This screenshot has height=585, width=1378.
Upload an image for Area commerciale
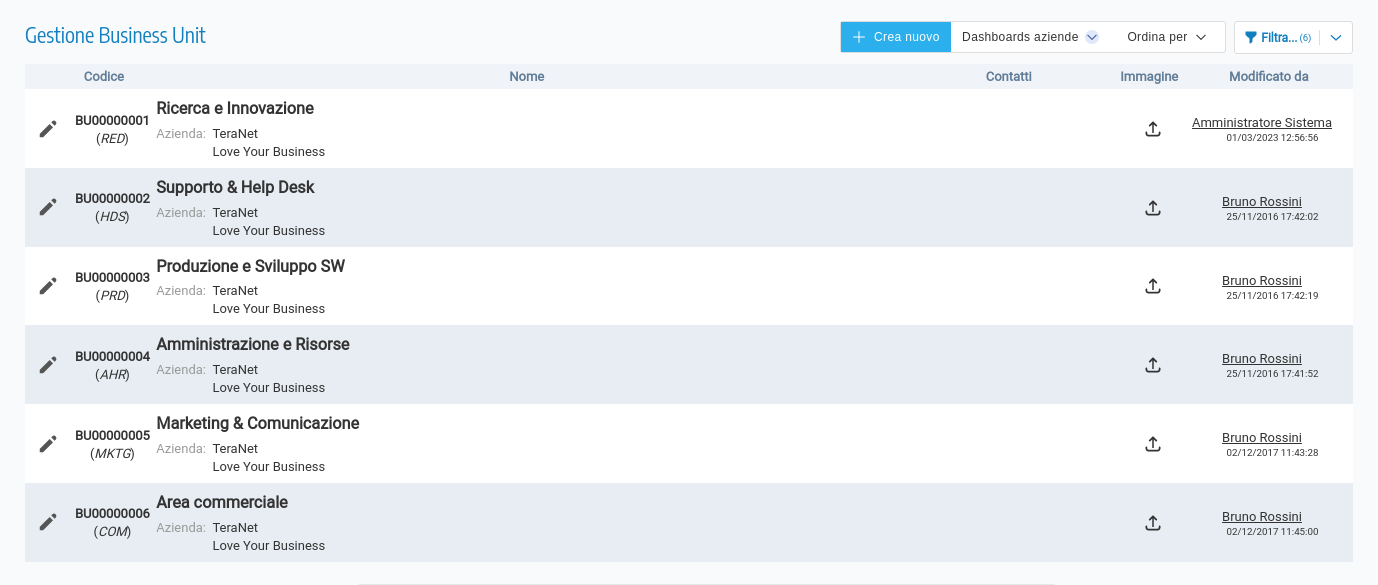click(1152, 522)
